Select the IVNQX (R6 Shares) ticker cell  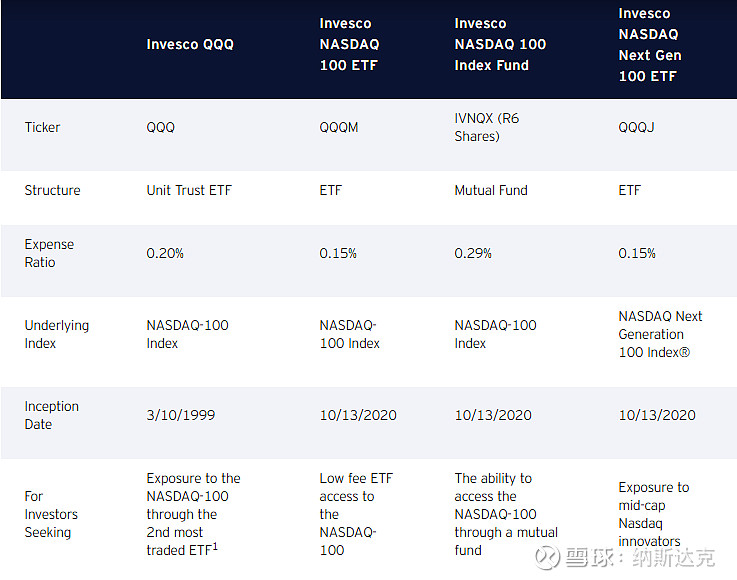[x=487, y=127]
